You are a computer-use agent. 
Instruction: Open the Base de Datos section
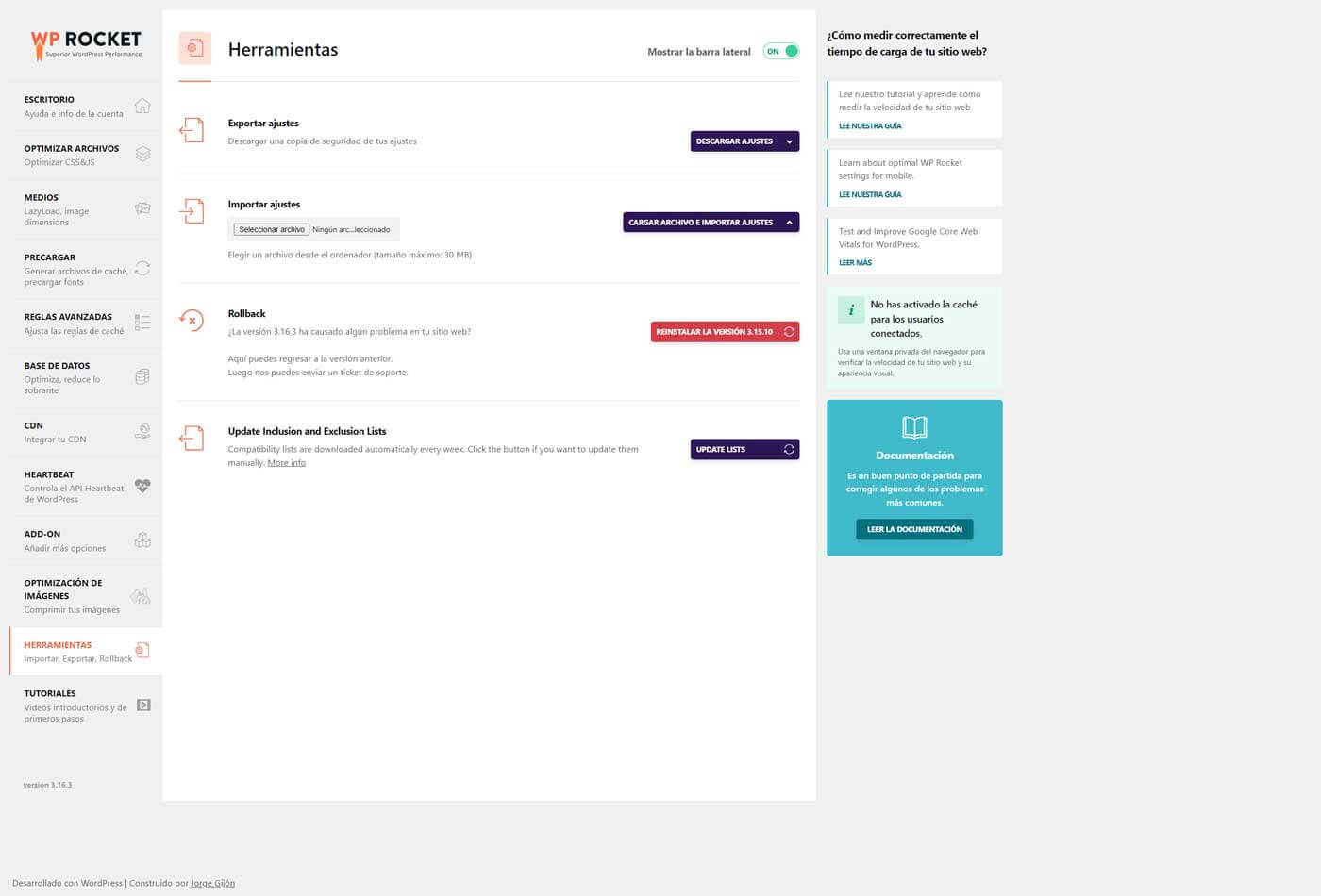pos(86,377)
